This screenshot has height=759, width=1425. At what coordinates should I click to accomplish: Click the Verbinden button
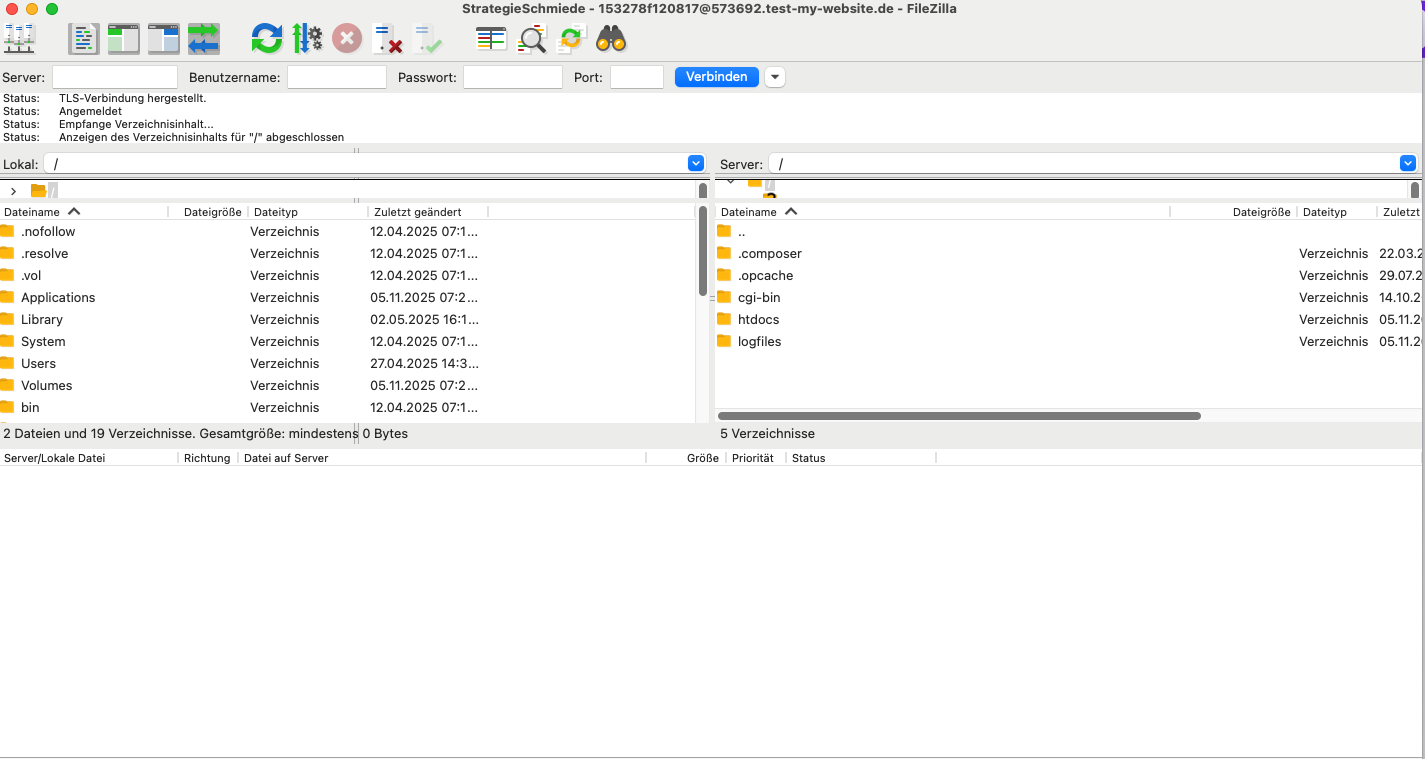coord(716,77)
